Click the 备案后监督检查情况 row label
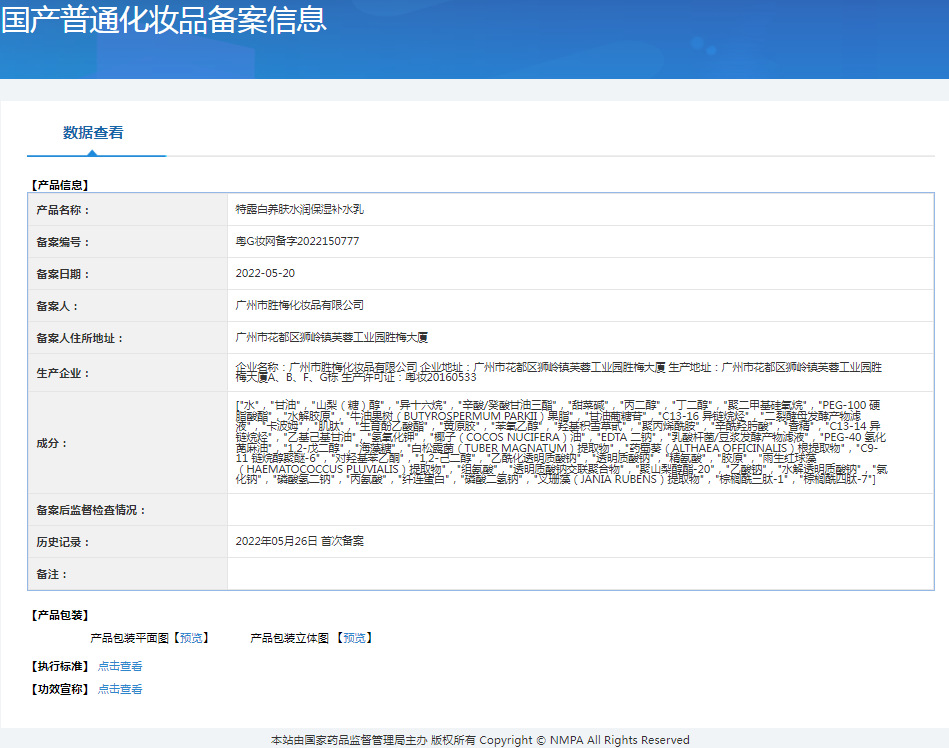The image size is (949, 748). pos(91,510)
